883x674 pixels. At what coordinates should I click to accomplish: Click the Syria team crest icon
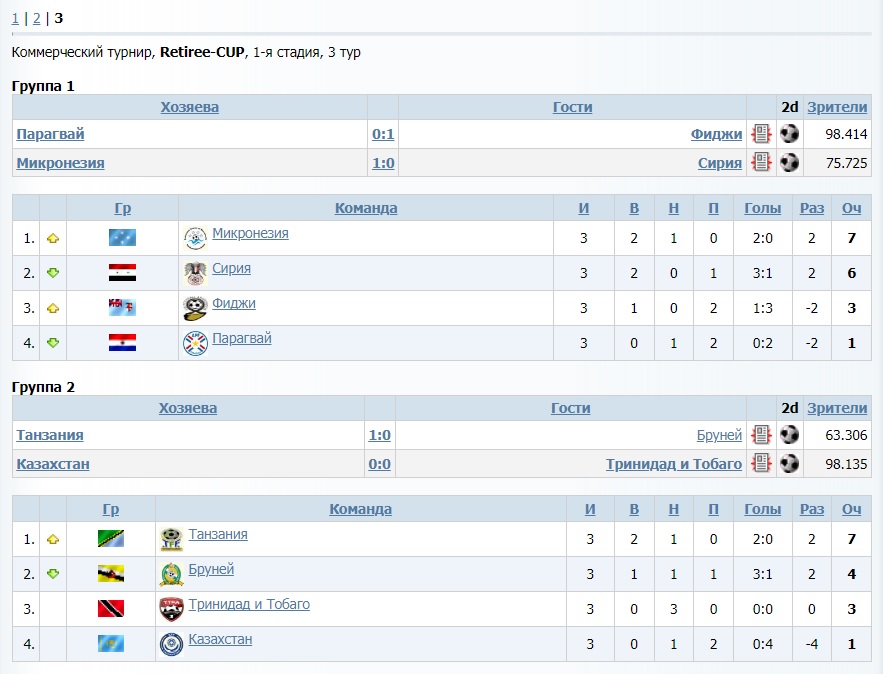(195, 273)
